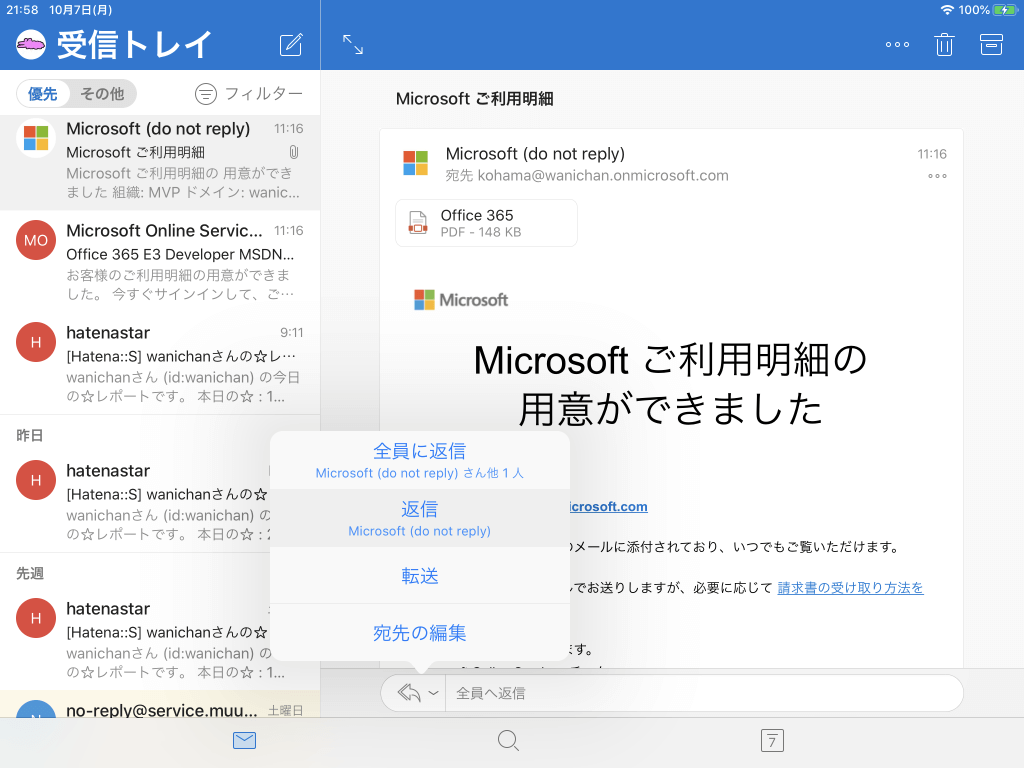Open the 請求書の受け取り方法を link
Screen dimensions: 1024x768
pos(850,588)
